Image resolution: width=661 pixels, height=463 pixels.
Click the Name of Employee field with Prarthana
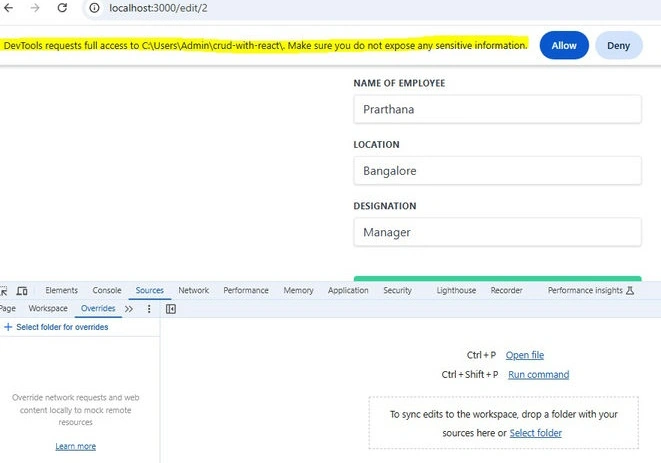coord(497,109)
